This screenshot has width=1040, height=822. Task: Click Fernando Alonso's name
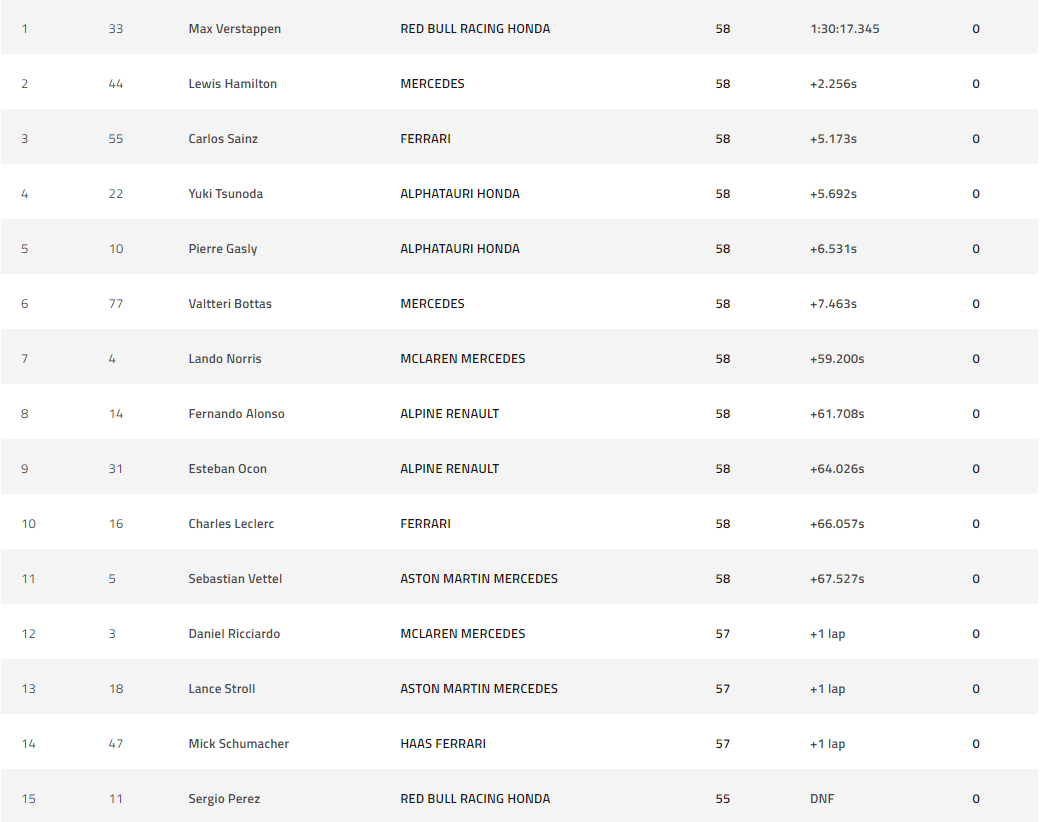[x=236, y=414]
